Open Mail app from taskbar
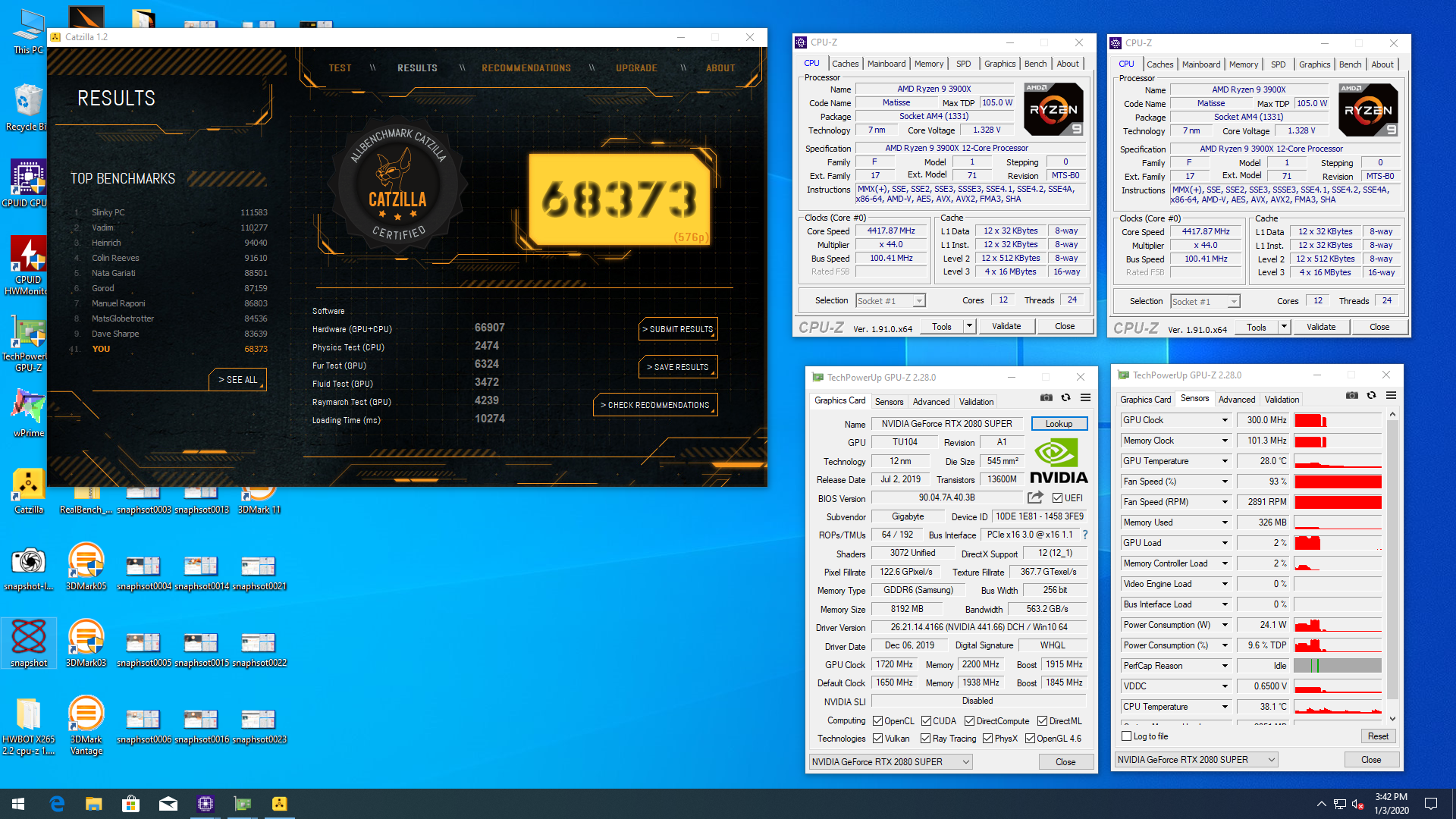Screen dimensions: 1456x819 [x=168, y=804]
